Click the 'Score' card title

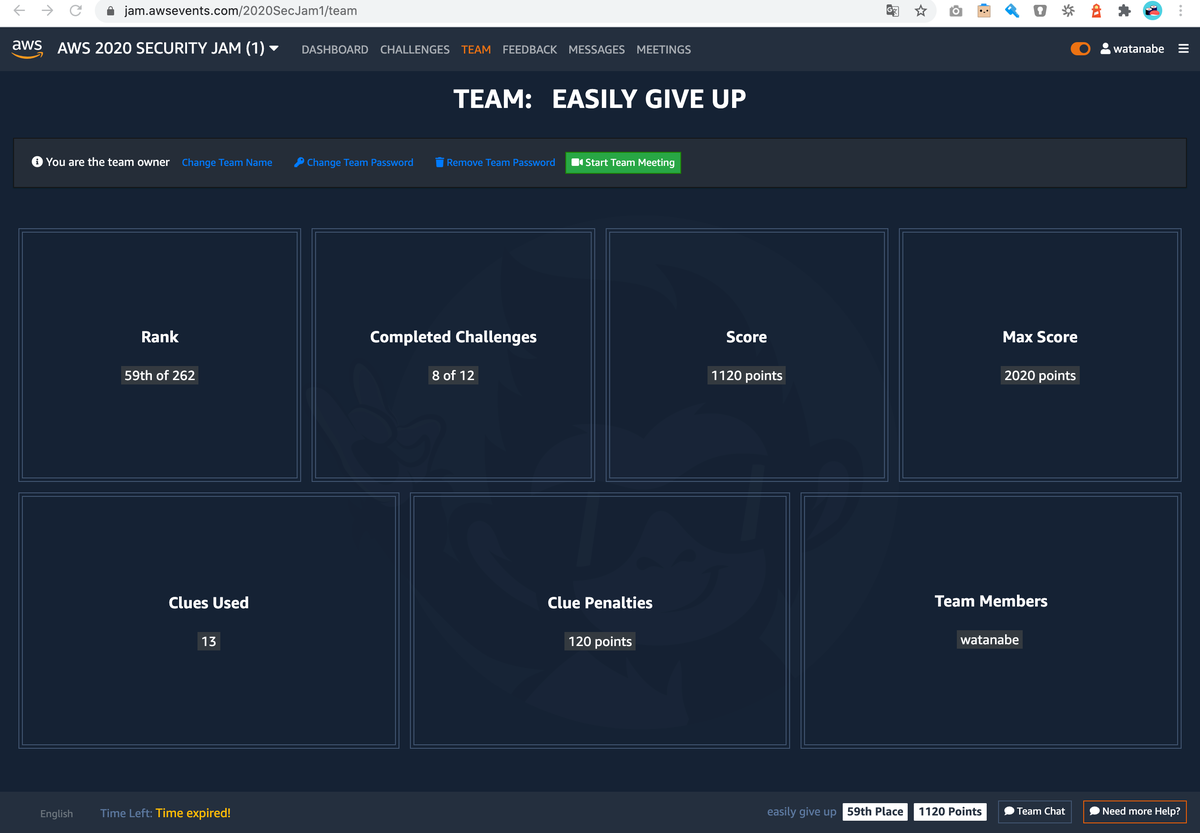point(747,337)
